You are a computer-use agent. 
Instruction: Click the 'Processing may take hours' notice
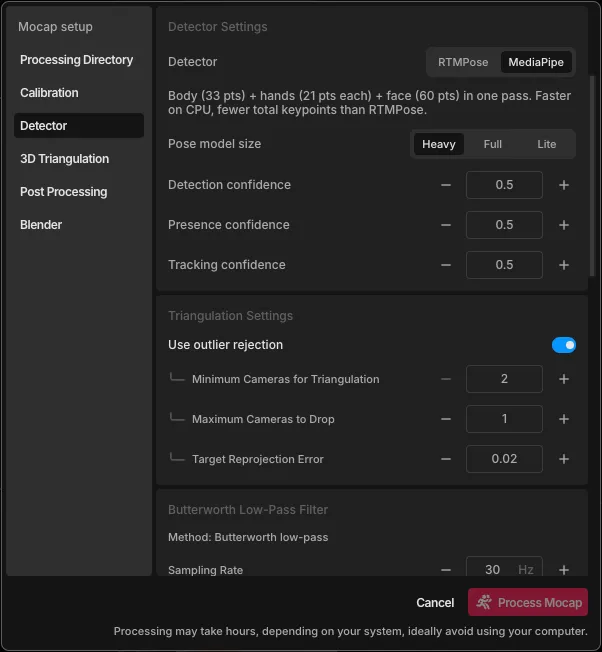(350, 631)
